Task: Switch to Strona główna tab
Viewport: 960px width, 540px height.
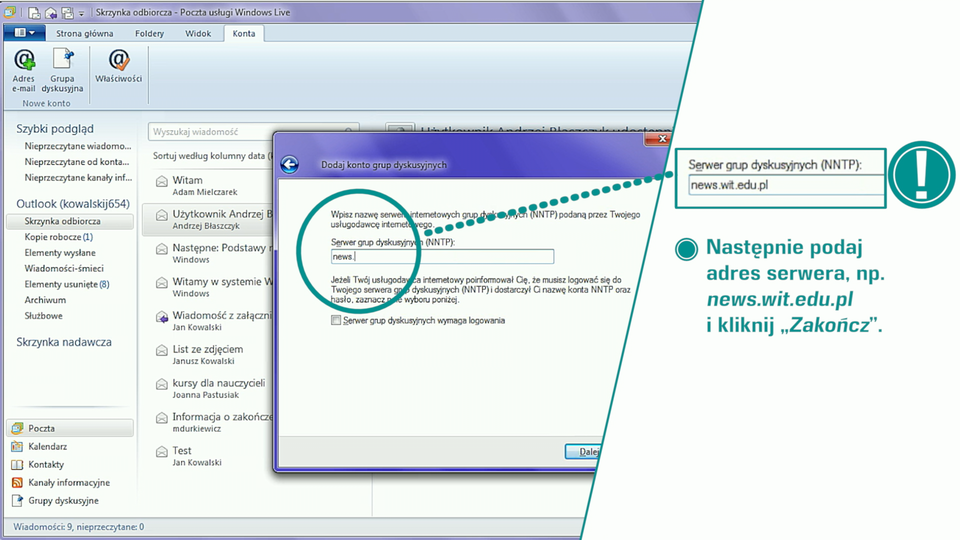Action: [84, 33]
